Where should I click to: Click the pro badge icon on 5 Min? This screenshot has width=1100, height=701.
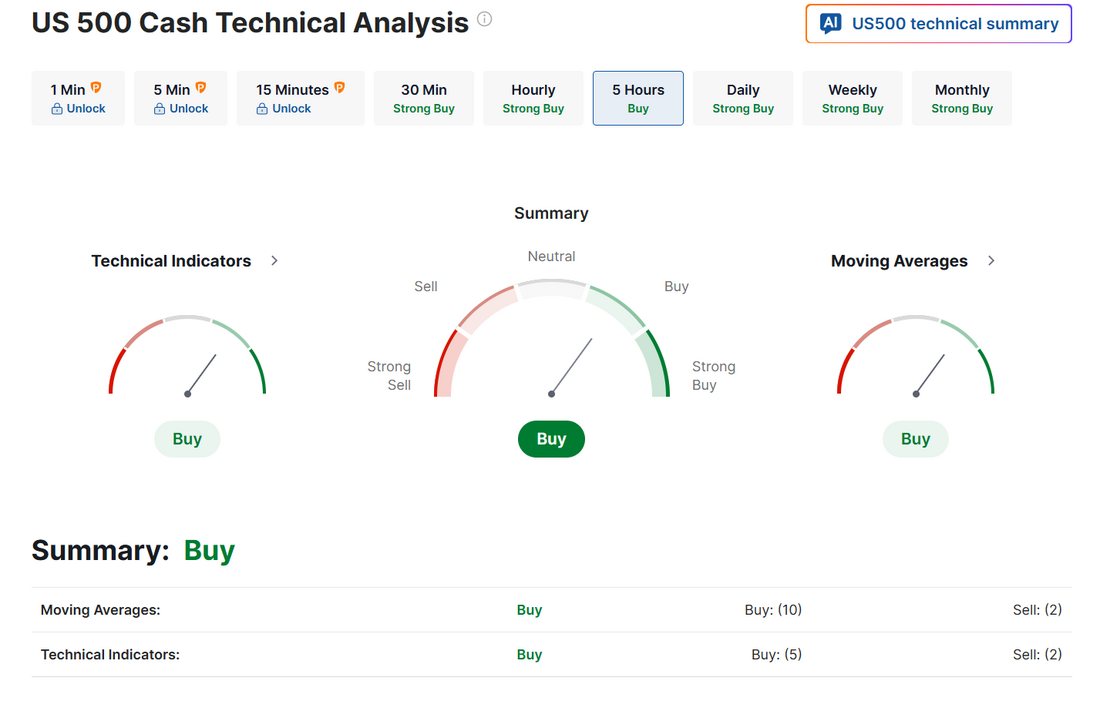point(200,88)
